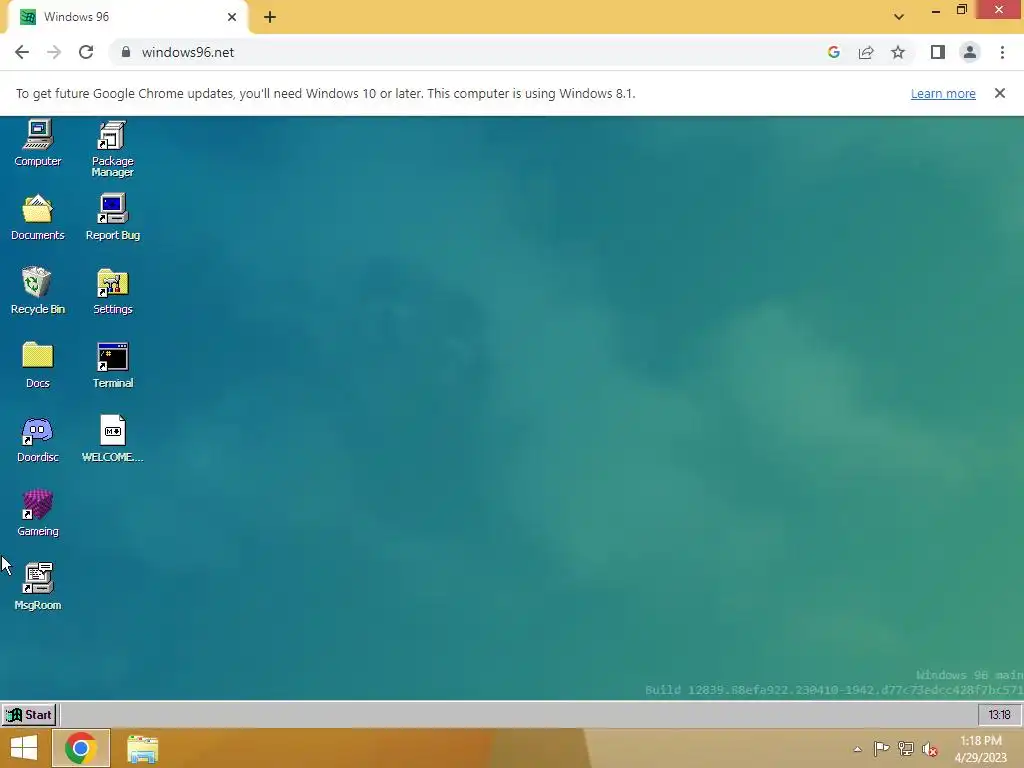Screen dimensions: 1024x768
Task: Select the Documents folder icon
Action: coord(37,217)
